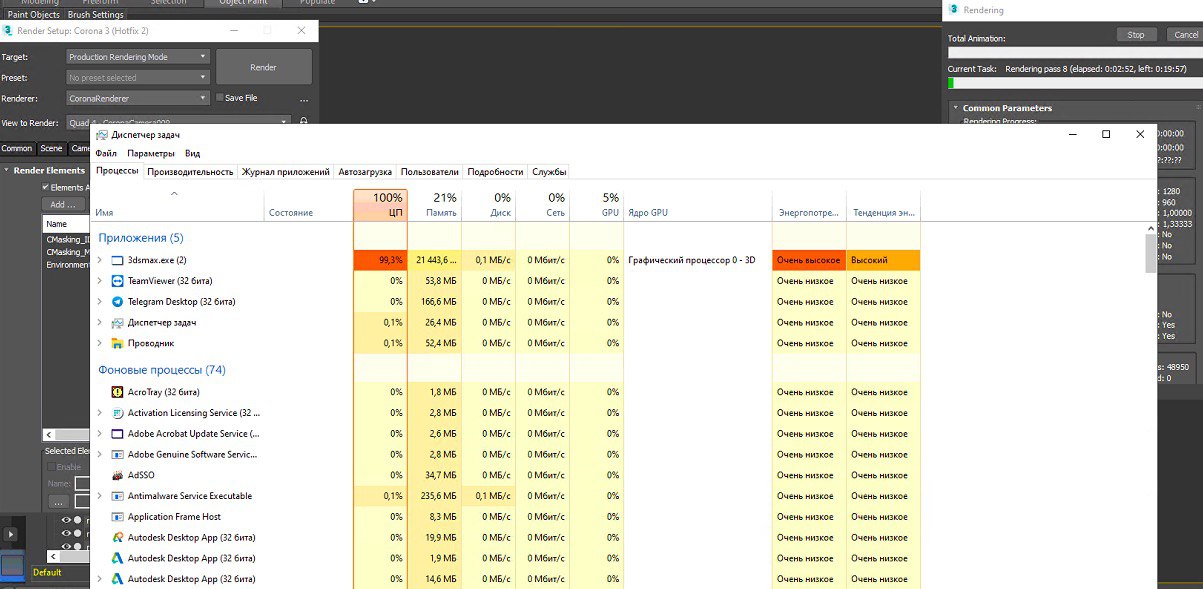Click the Activation Licensing Service icon

[x=117, y=413]
